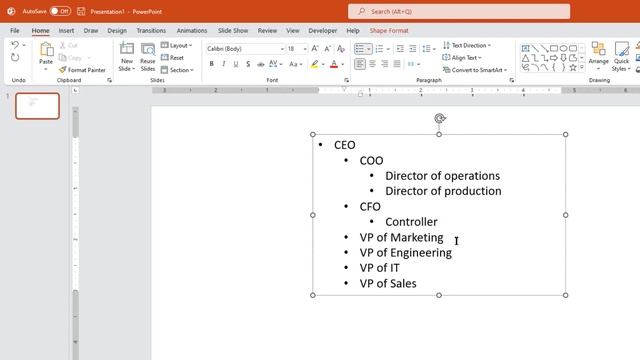Switch to the Review tab
640x360 pixels.
(267, 31)
